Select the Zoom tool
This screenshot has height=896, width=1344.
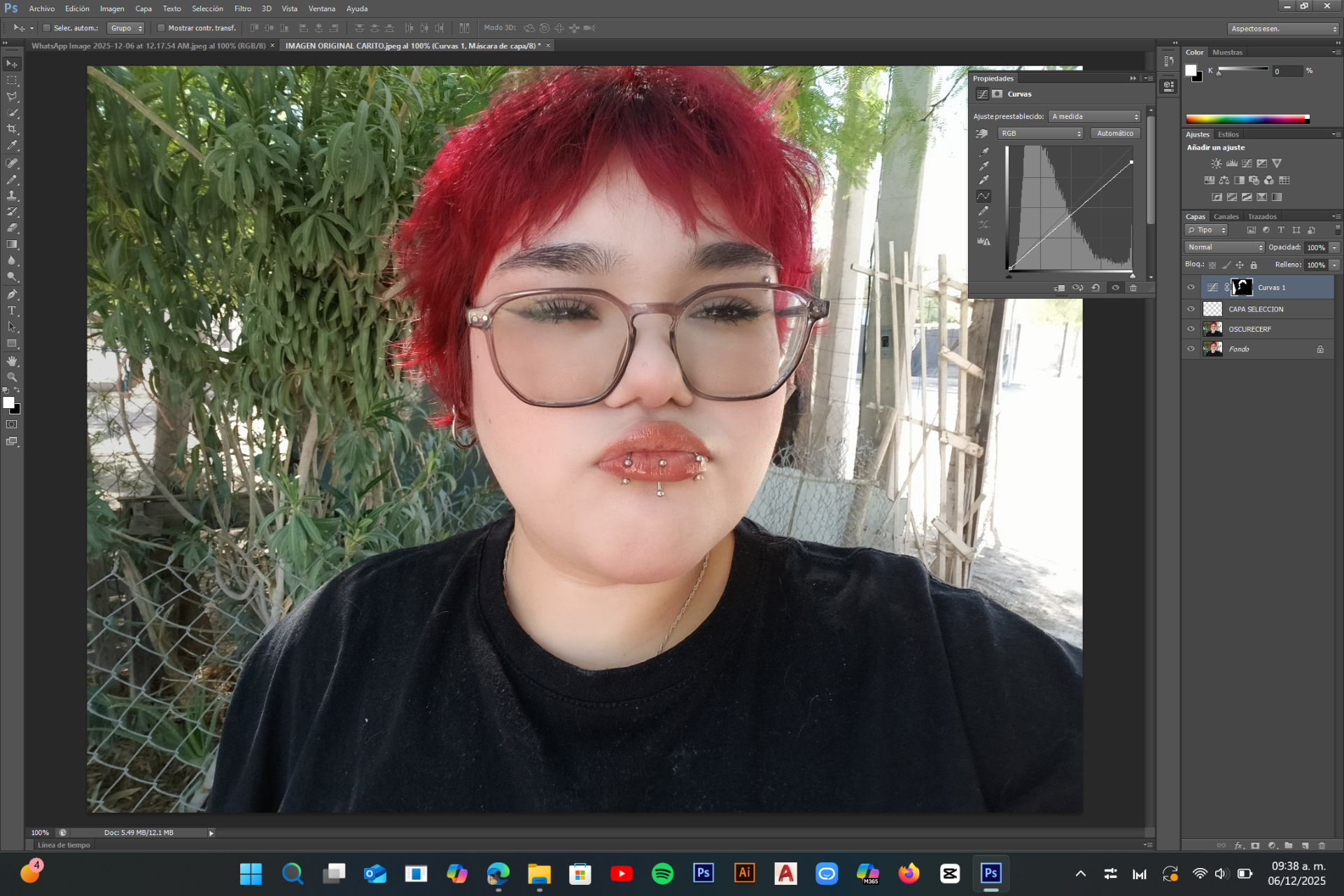click(x=12, y=377)
